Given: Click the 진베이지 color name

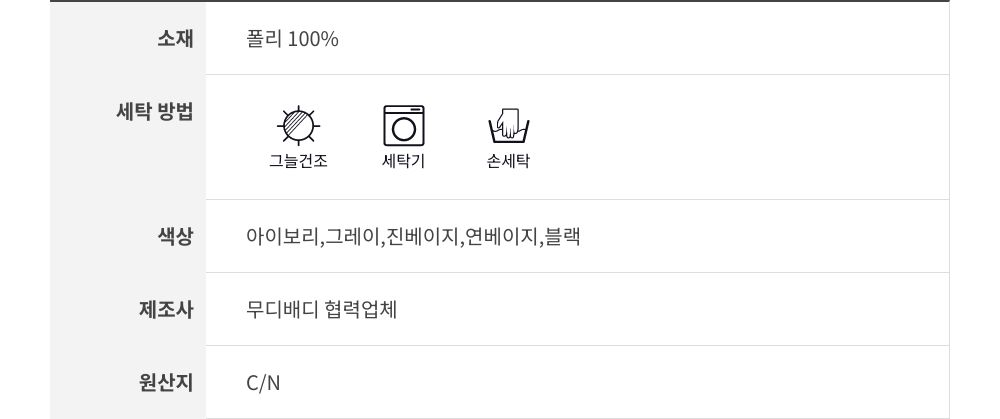Looking at the screenshot, I should (x=422, y=237).
